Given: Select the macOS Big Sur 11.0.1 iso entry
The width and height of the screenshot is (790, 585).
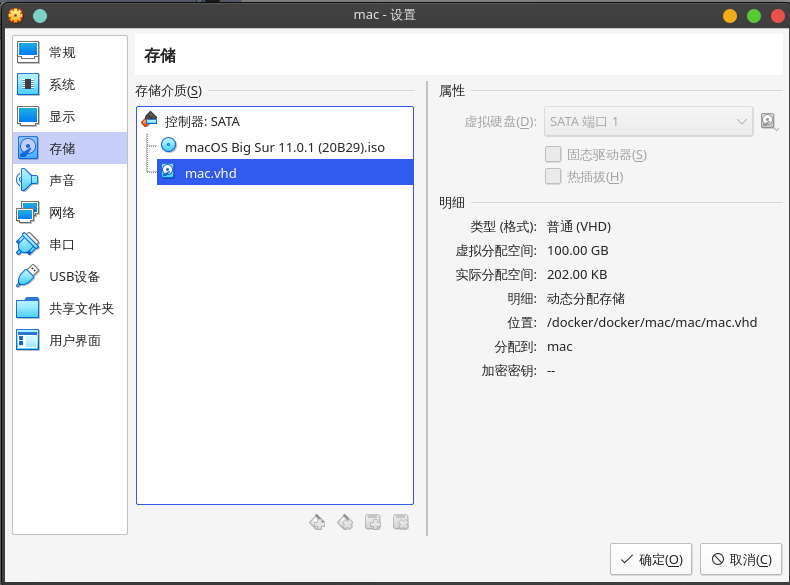Looking at the screenshot, I should tap(285, 147).
